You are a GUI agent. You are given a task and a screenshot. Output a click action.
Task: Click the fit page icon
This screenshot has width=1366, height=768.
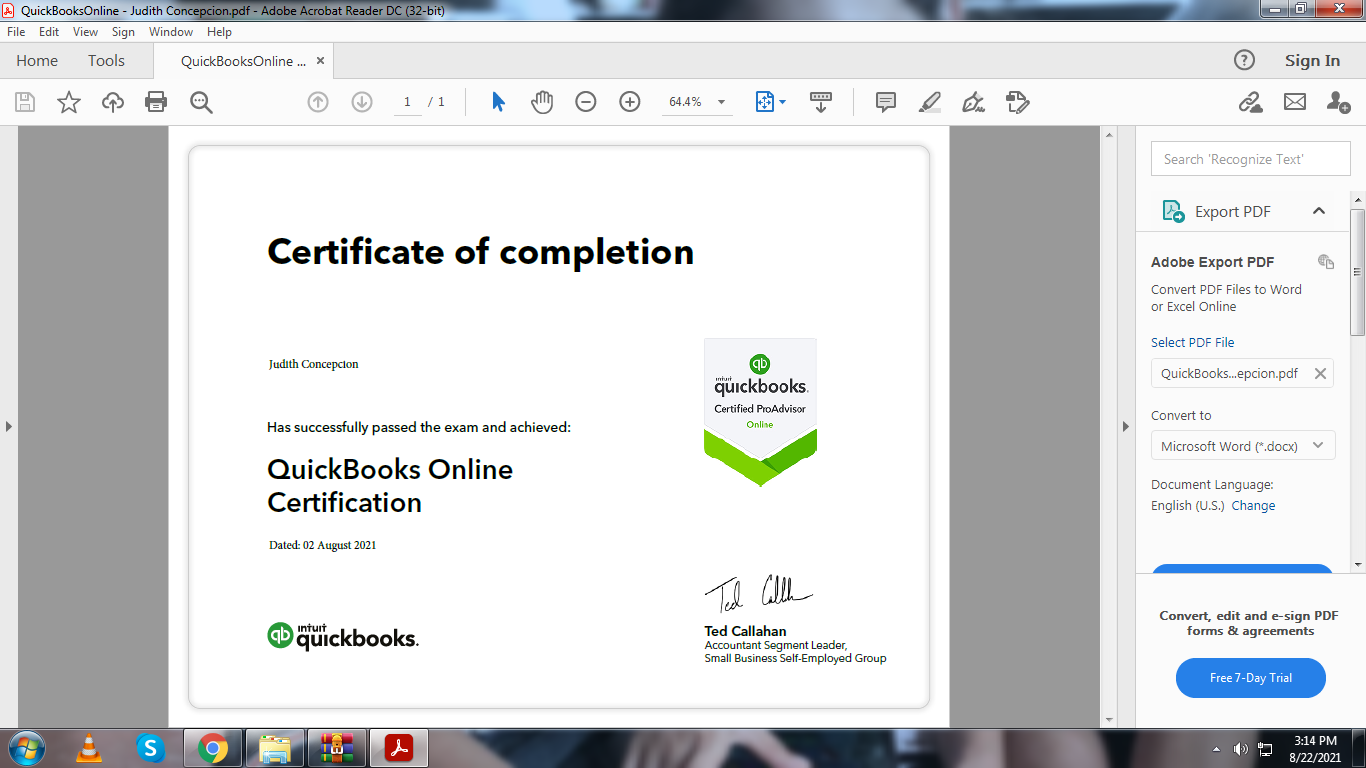tap(765, 102)
